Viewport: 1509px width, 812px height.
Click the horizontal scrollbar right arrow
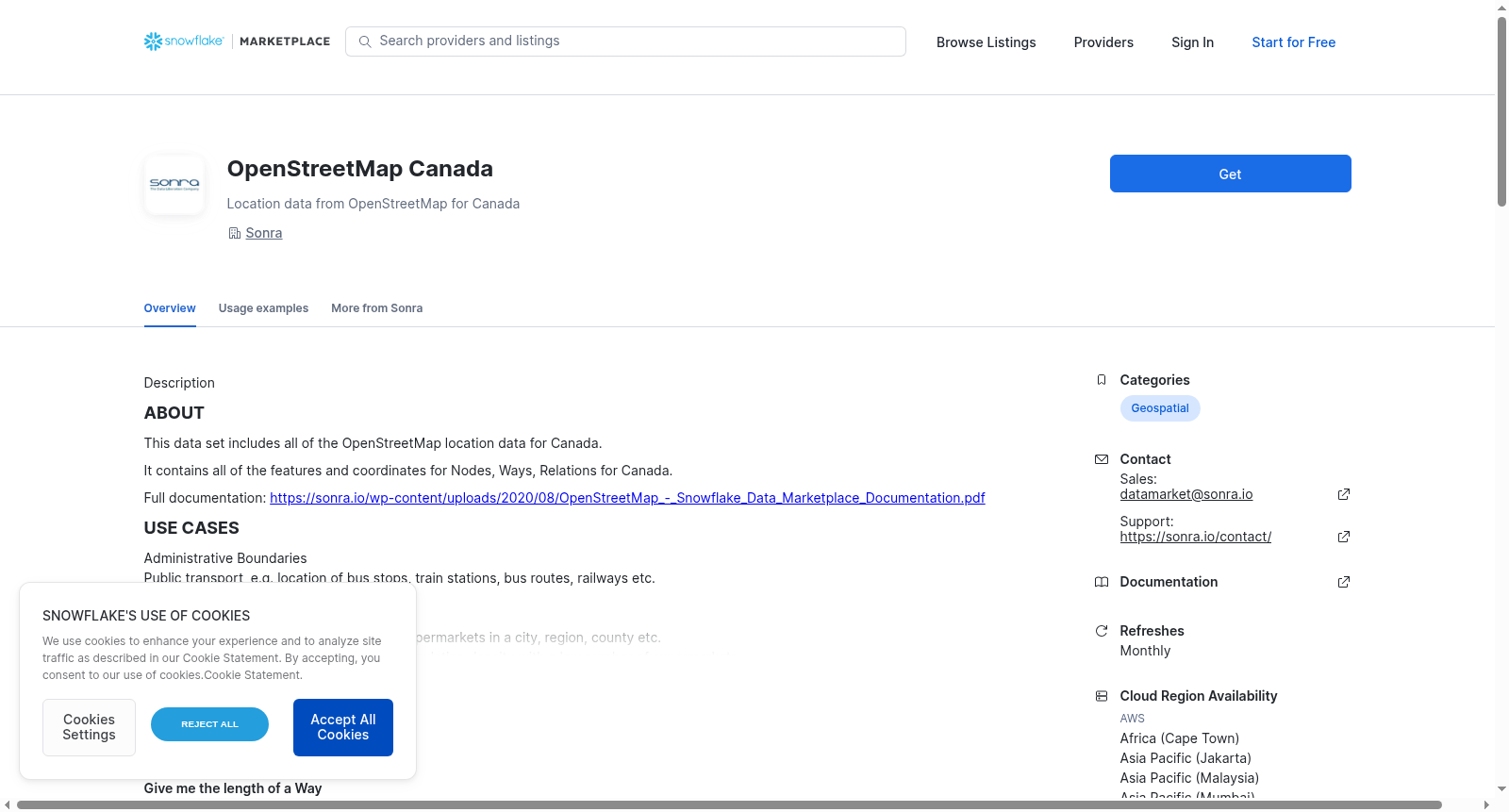click(1487, 805)
